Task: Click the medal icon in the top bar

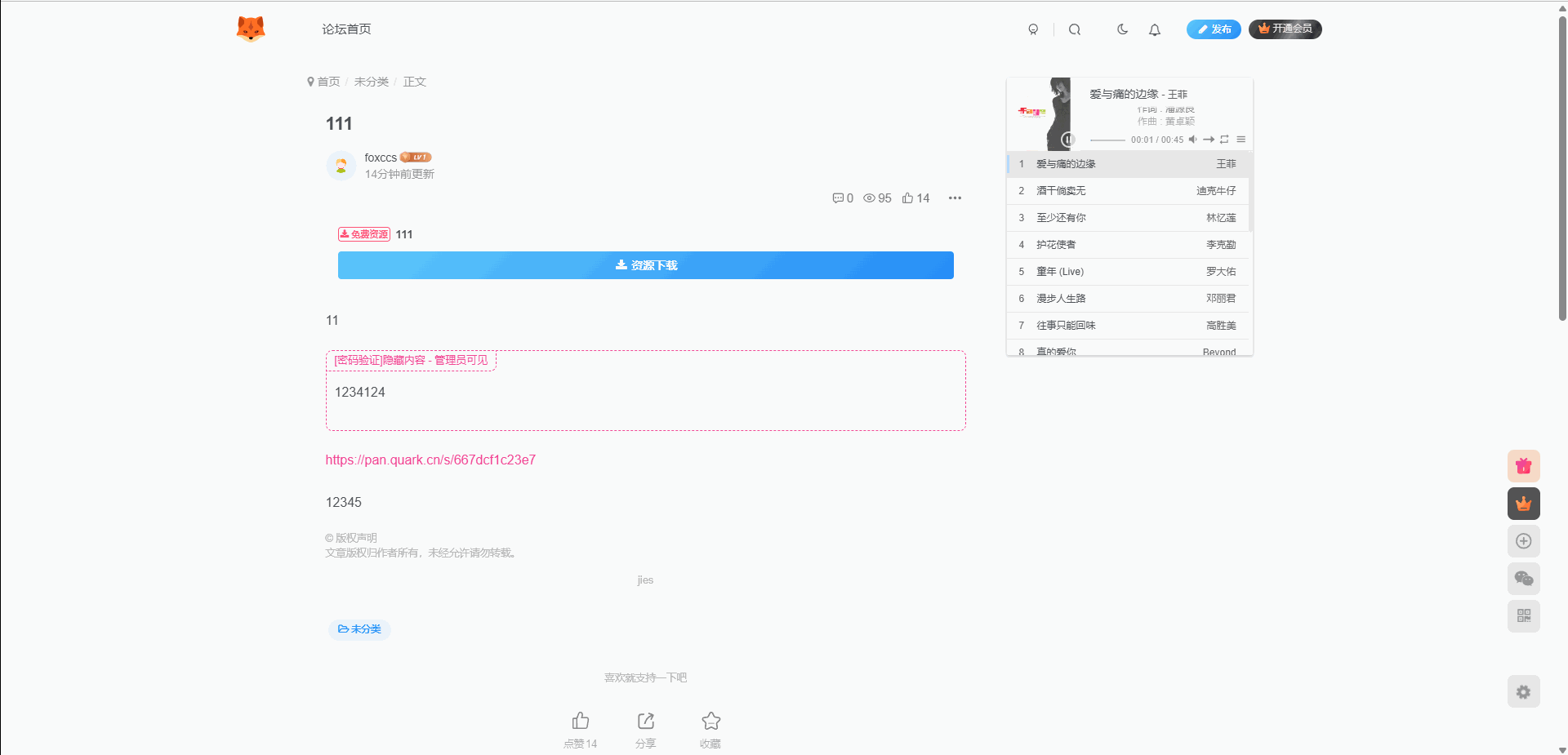Action: pos(1033,29)
